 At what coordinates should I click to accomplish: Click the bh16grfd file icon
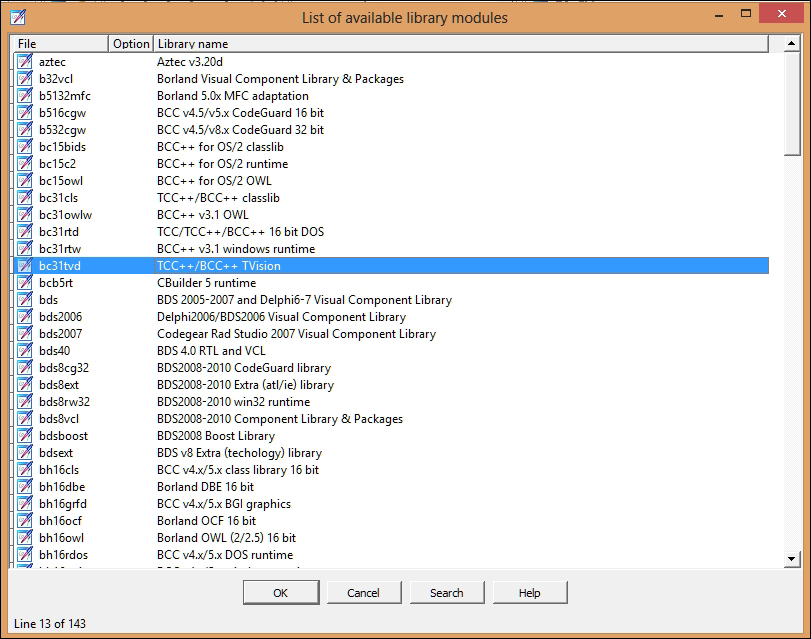(24, 504)
